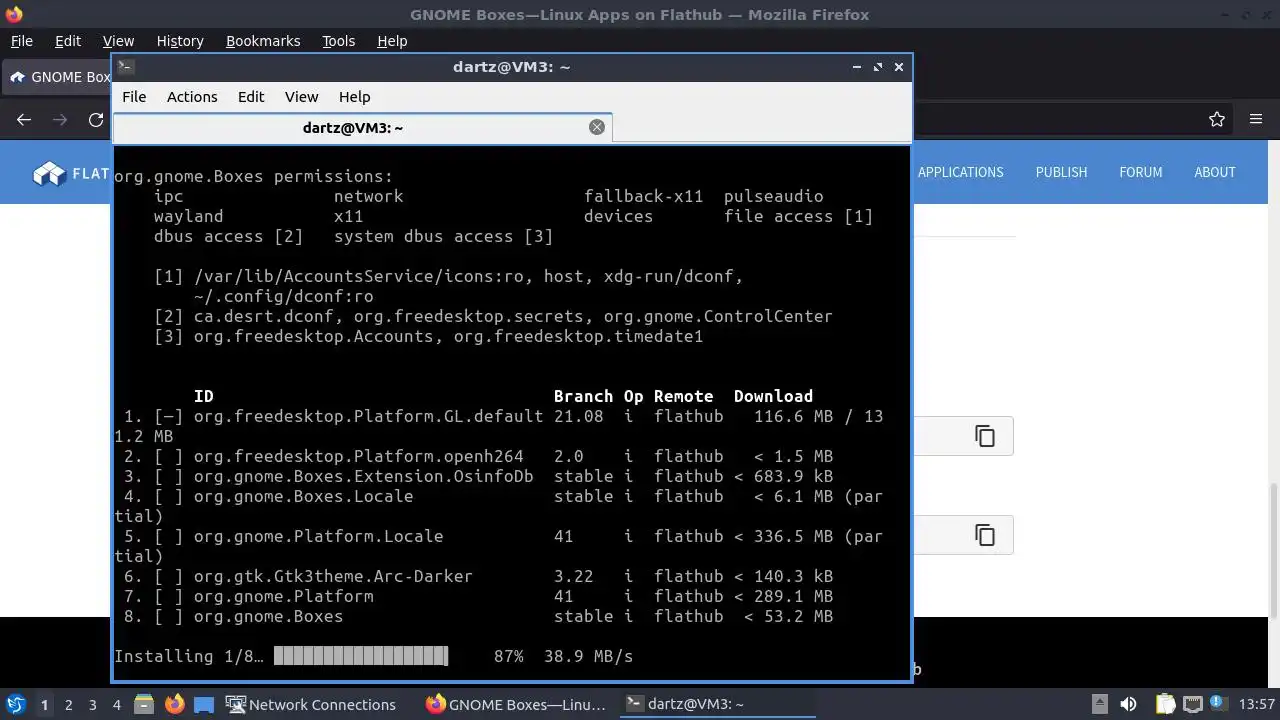Screen dimensions: 1280x720
Task: Open Firefox View menu
Action: [118, 41]
